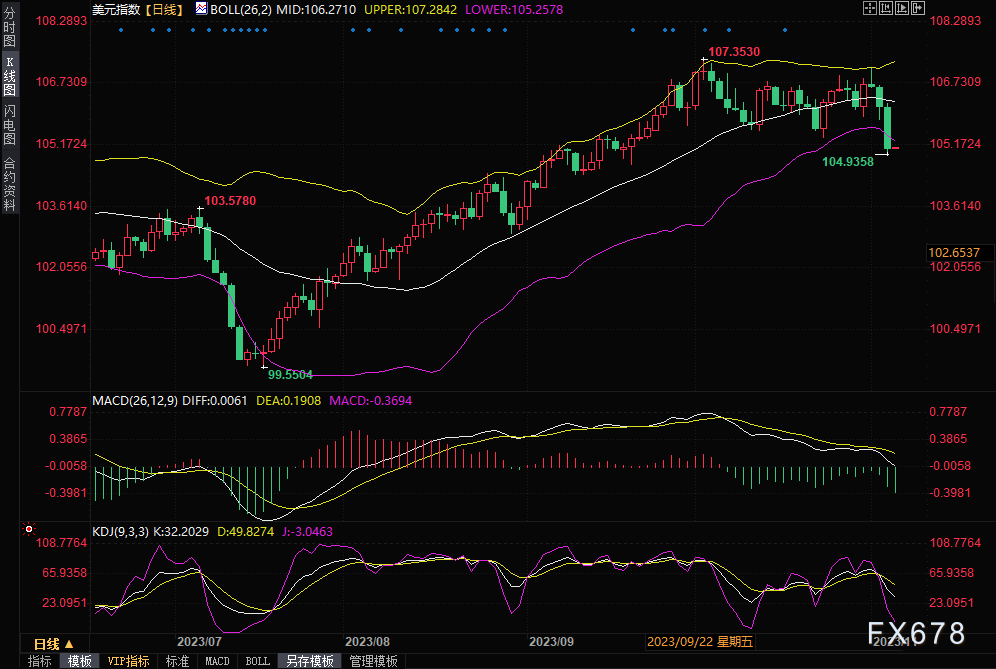Click the export-right arrow icon in chart toolbar
The image size is (996, 669).
click(x=918, y=8)
